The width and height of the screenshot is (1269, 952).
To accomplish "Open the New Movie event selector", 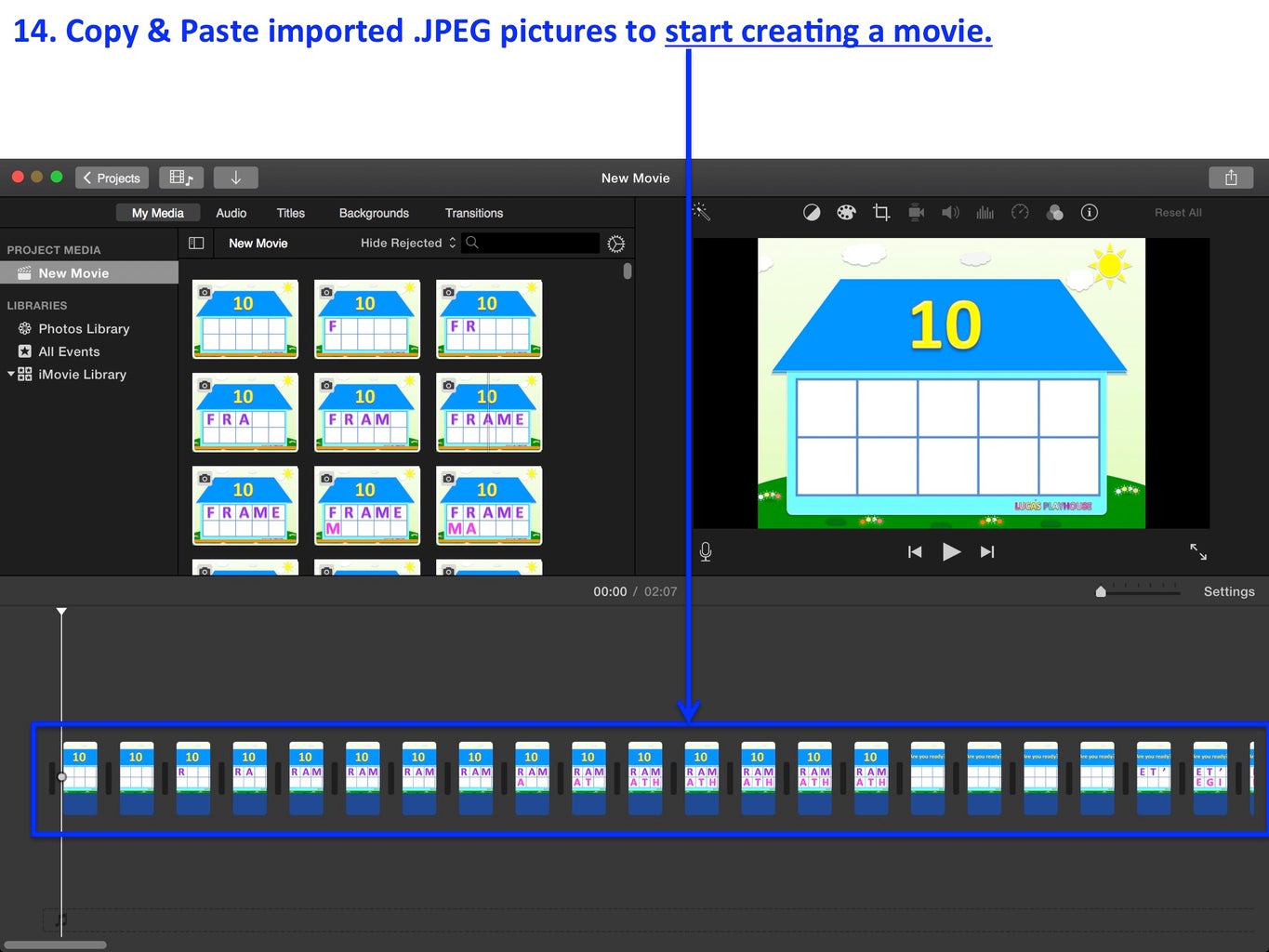I will point(258,243).
